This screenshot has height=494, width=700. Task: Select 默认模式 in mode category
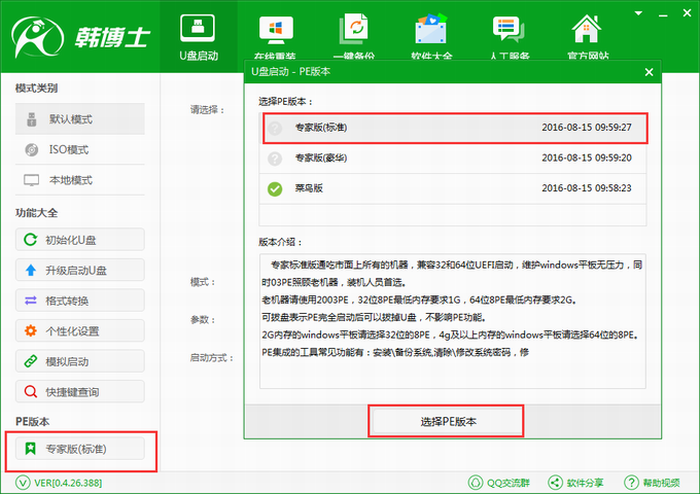pyautogui.click(x=80, y=119)
